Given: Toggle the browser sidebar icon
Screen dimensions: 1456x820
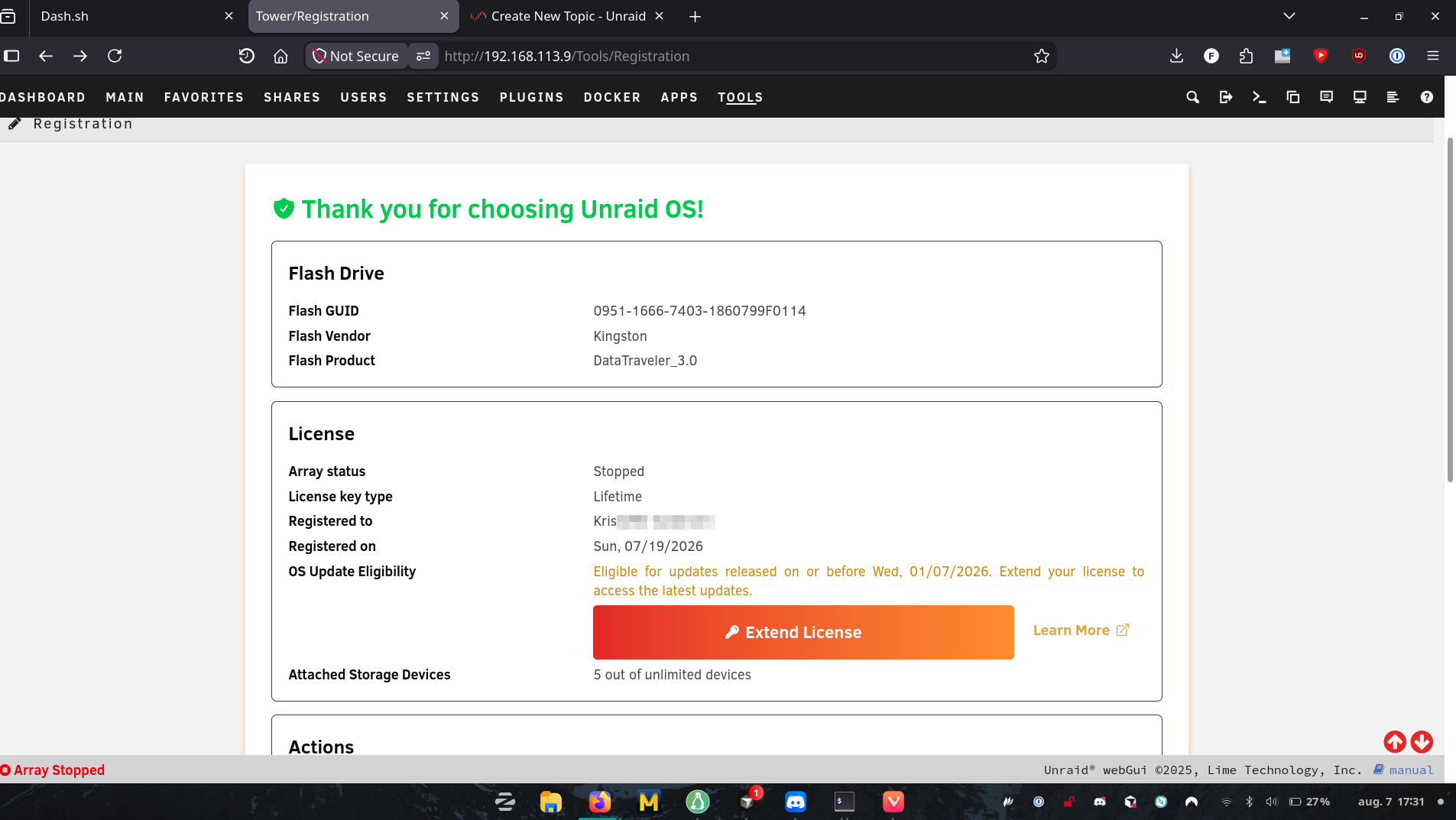Looking at the screenshot, I should 11,56.
